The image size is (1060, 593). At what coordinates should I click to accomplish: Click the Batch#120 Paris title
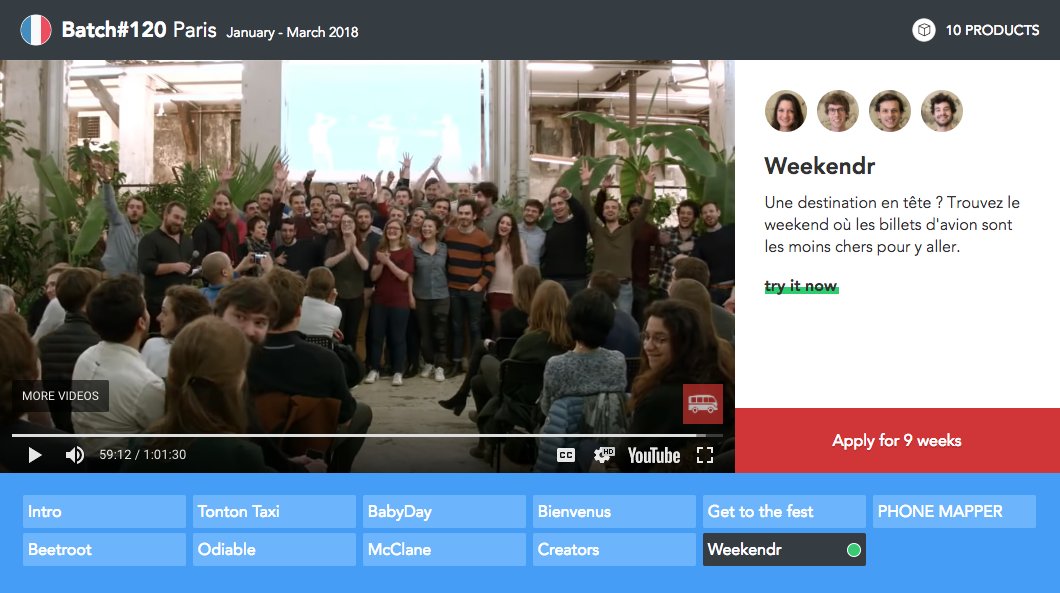pos(139,30)
